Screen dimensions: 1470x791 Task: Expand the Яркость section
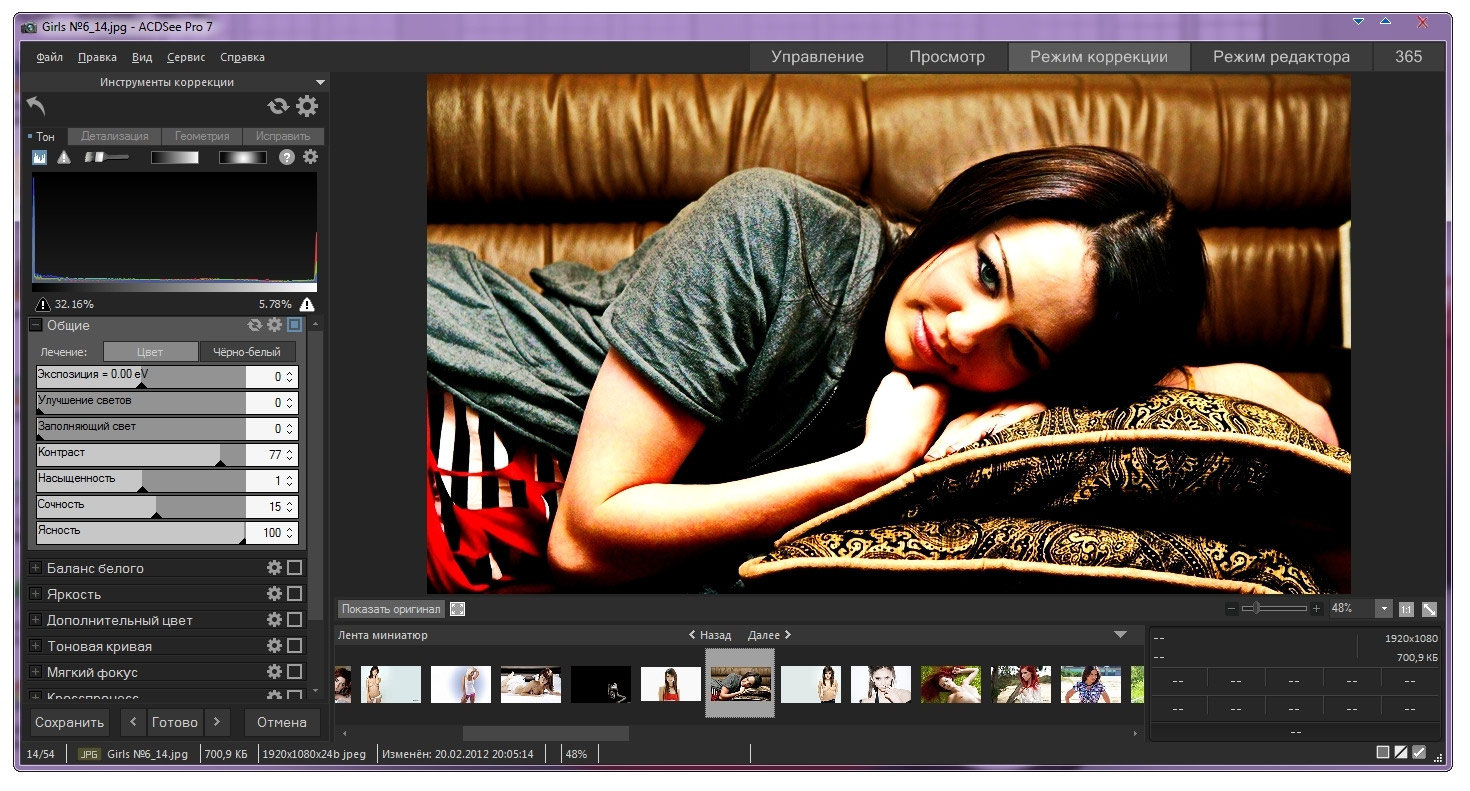(x=36, y=594)
